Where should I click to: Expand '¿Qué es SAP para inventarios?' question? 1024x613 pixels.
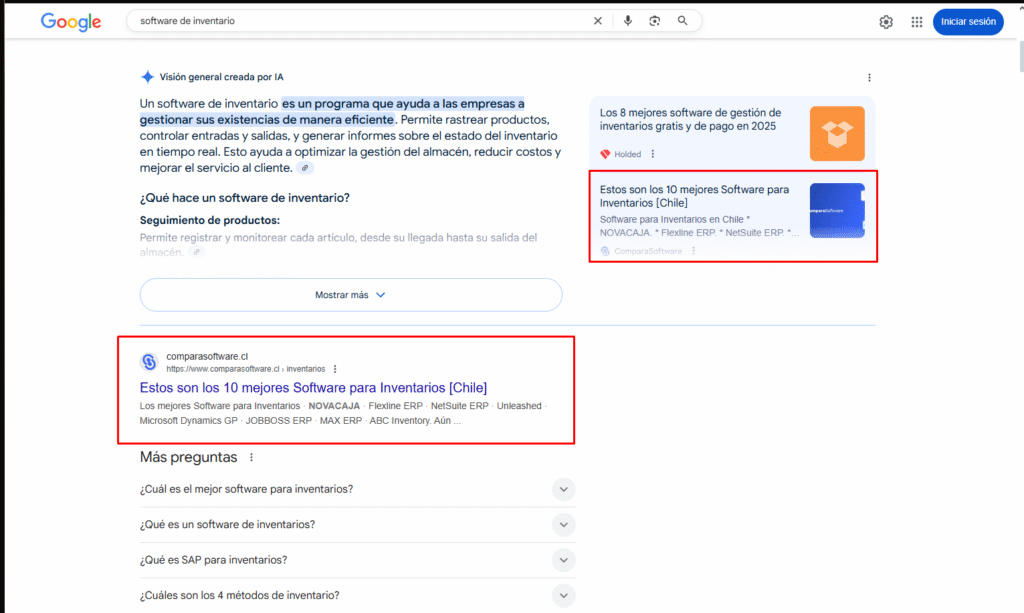(x=357, y=559)
